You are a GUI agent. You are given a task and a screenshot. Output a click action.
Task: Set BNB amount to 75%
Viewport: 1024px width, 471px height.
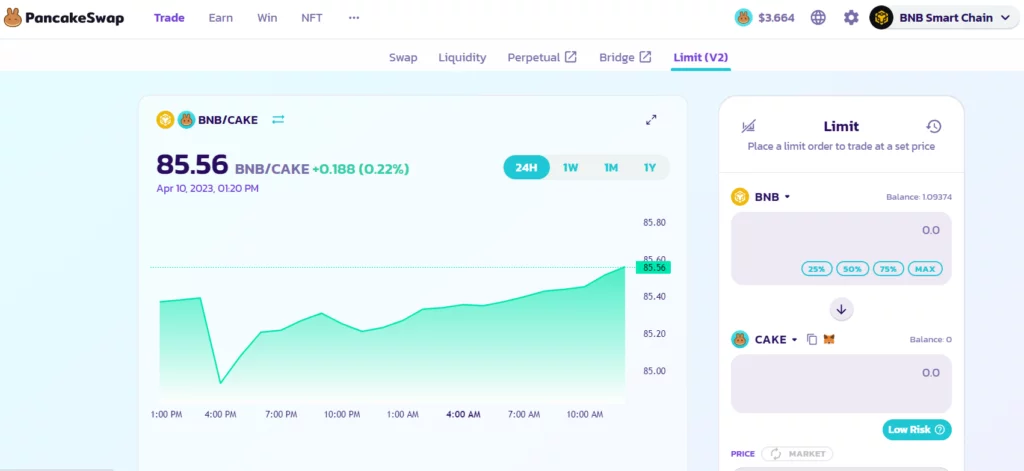click(888, 268)
